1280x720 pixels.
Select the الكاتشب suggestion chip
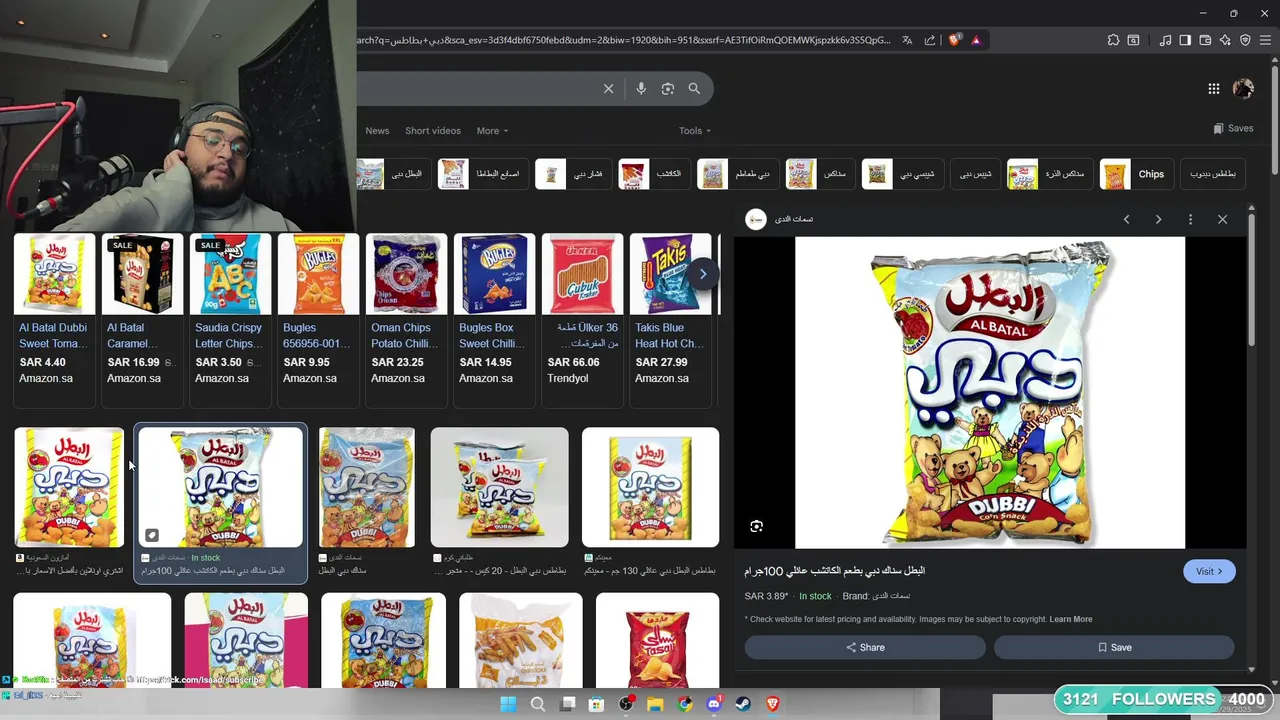pos(653,174)
